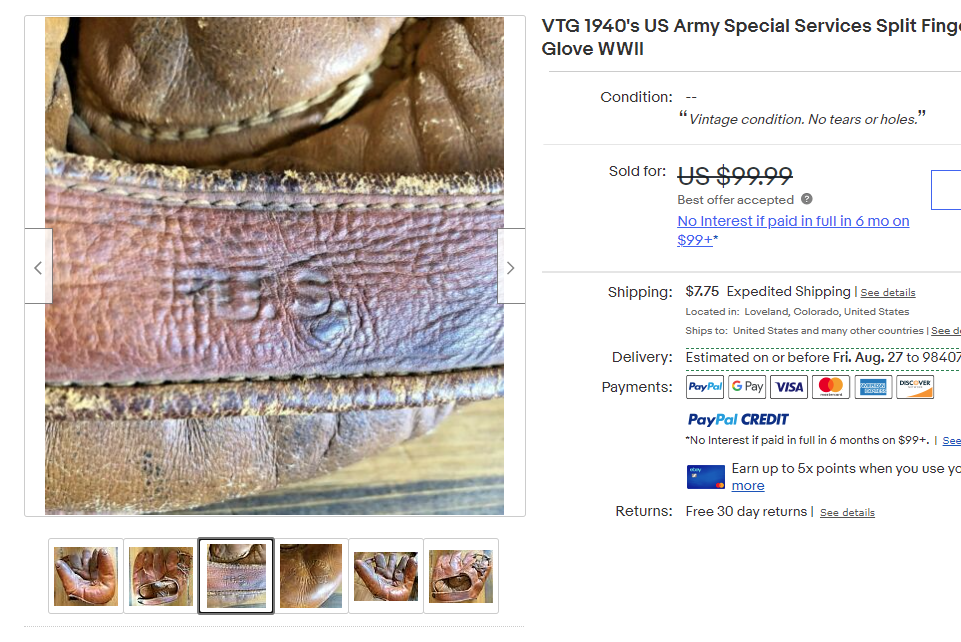
Task: Click the American Express card icon
Action: 873,387
